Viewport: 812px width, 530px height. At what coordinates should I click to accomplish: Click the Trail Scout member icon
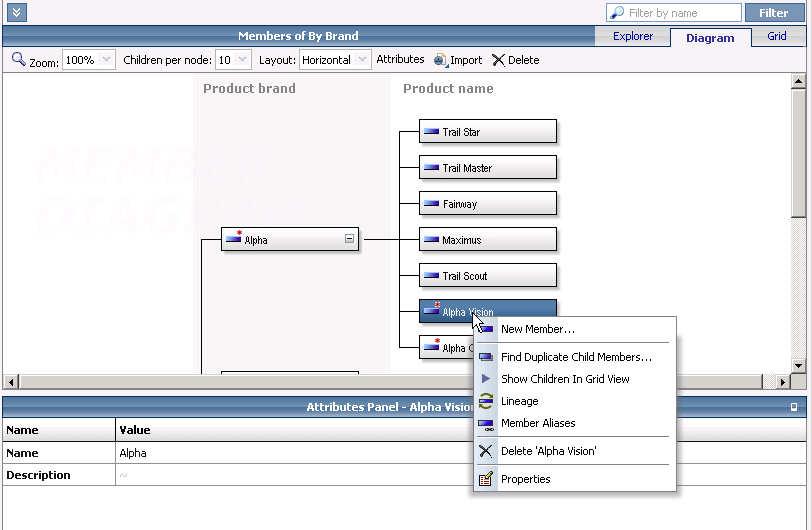point(431,276)
